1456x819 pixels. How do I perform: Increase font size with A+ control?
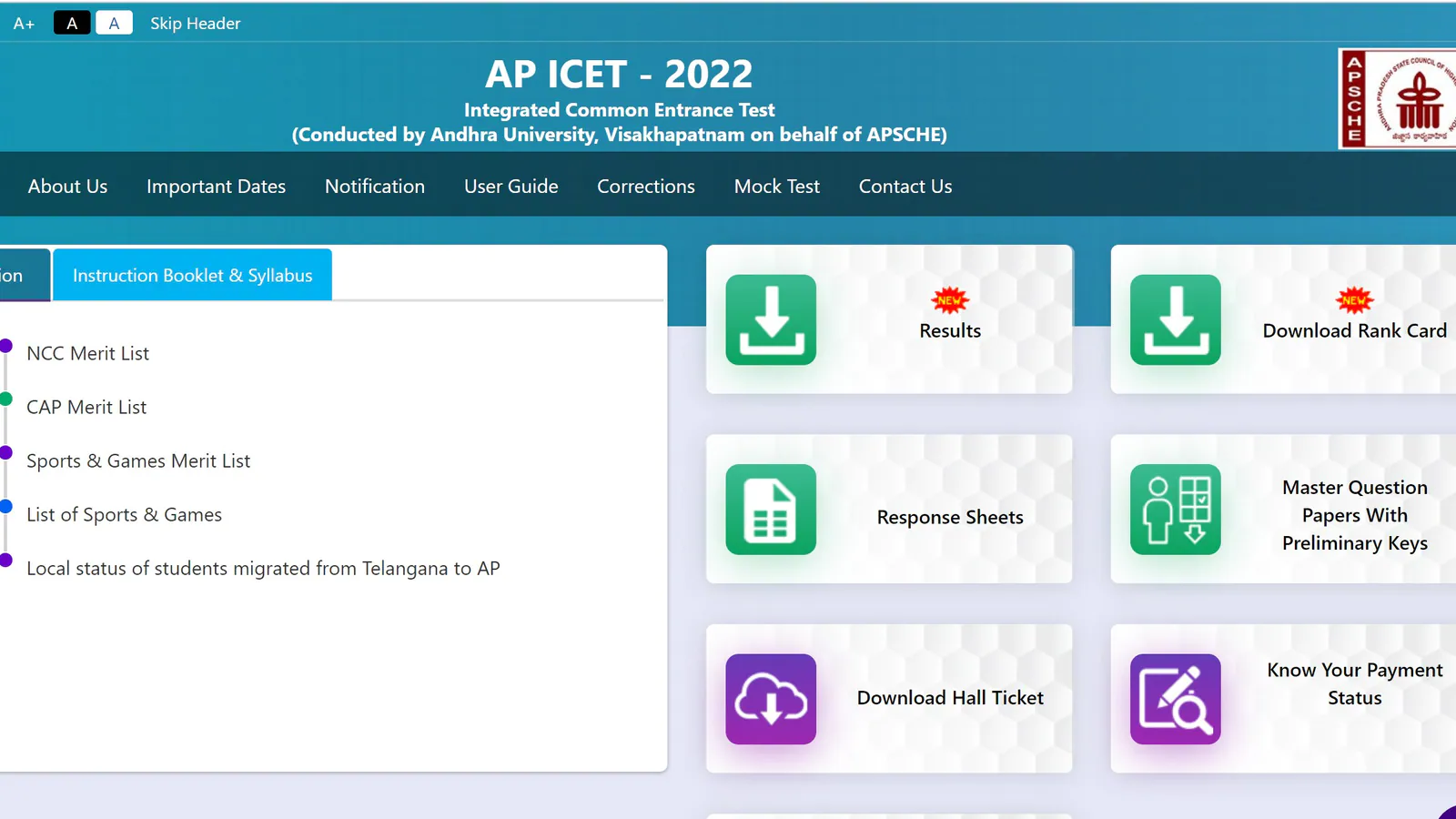pos(24,24)
